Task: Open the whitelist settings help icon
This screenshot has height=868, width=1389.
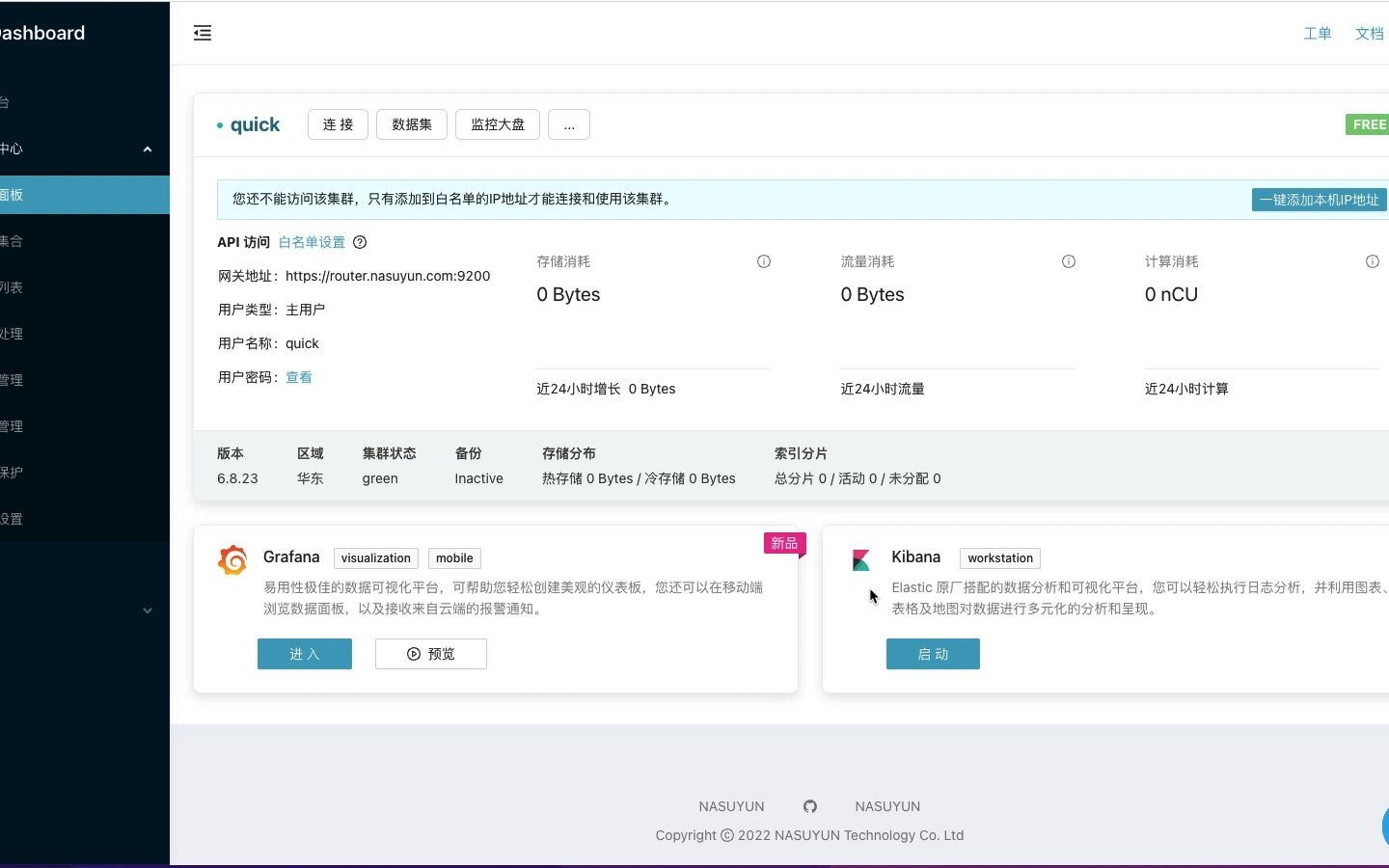Action: 360,242
